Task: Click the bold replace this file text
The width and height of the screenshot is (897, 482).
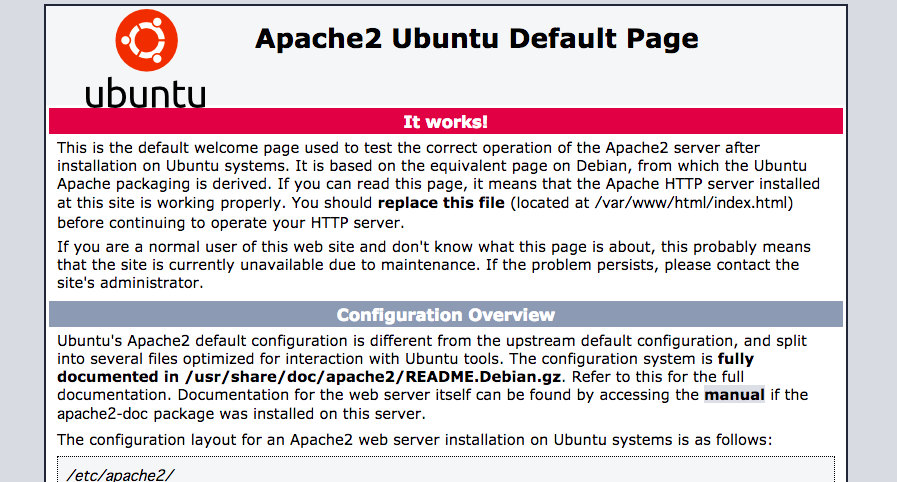Action: [441, 203]
